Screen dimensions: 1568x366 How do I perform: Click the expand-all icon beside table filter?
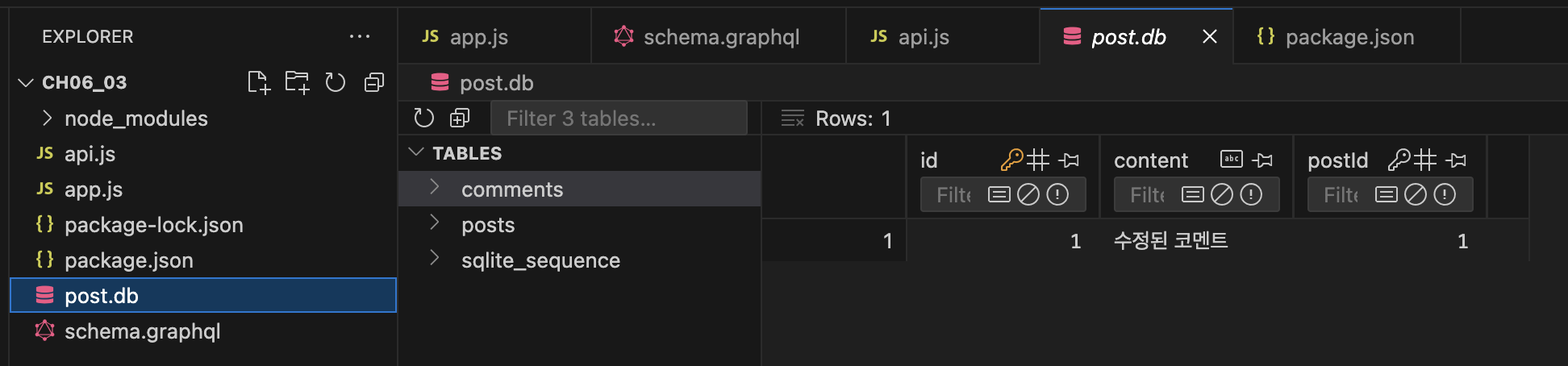tap(460, 119)
